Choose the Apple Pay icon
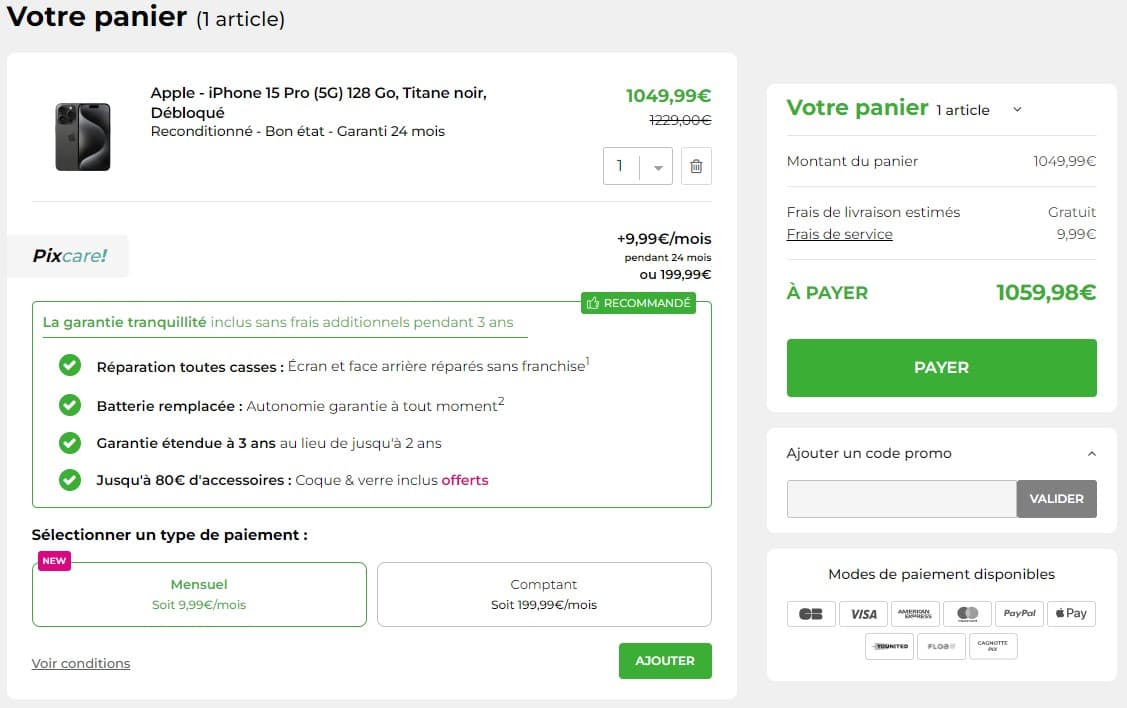The image size is (1127, 708). pos(1071,613)
